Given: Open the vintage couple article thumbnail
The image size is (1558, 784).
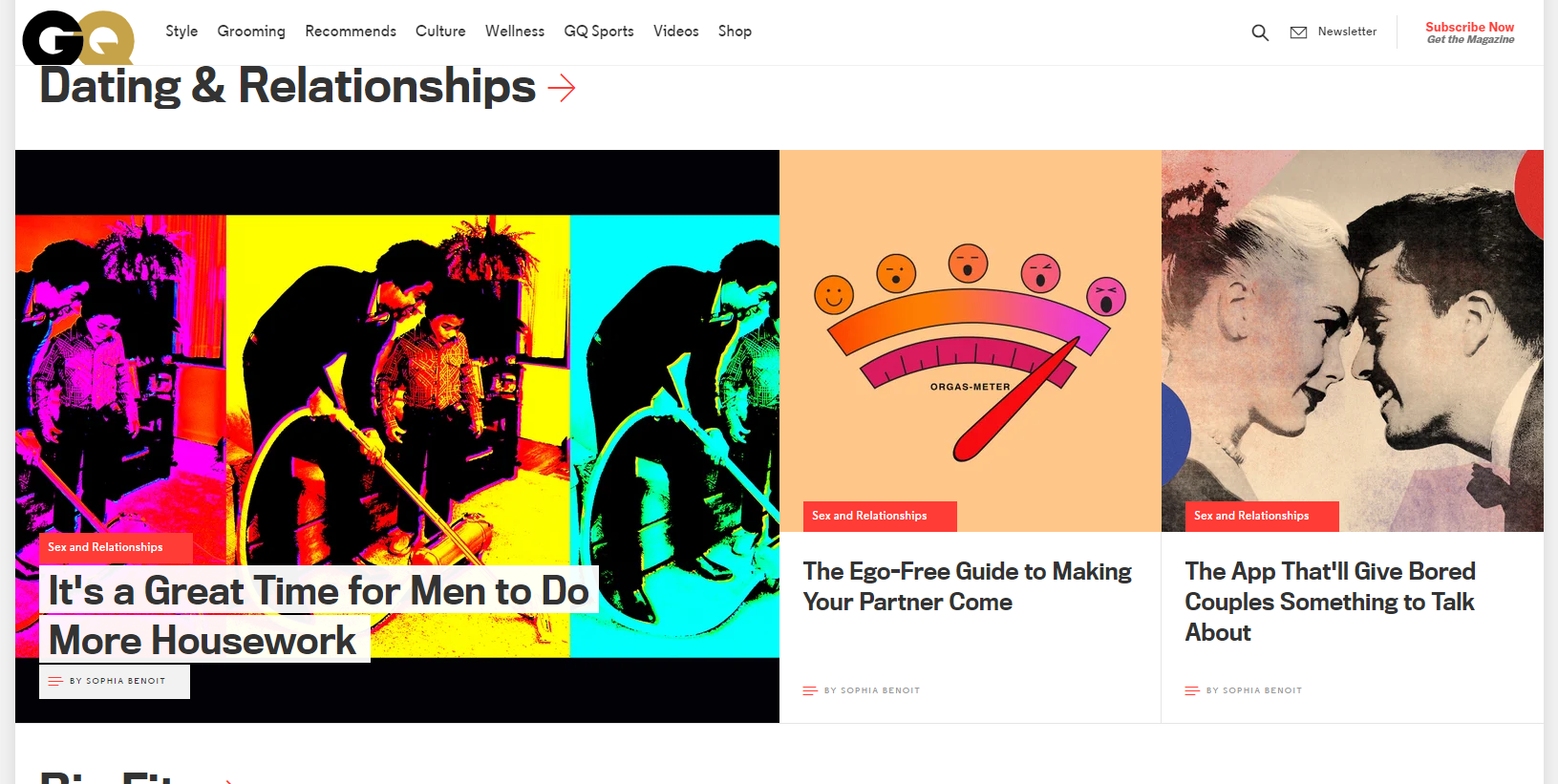Looking at the screenshot, I should (x=1352, y=341).
